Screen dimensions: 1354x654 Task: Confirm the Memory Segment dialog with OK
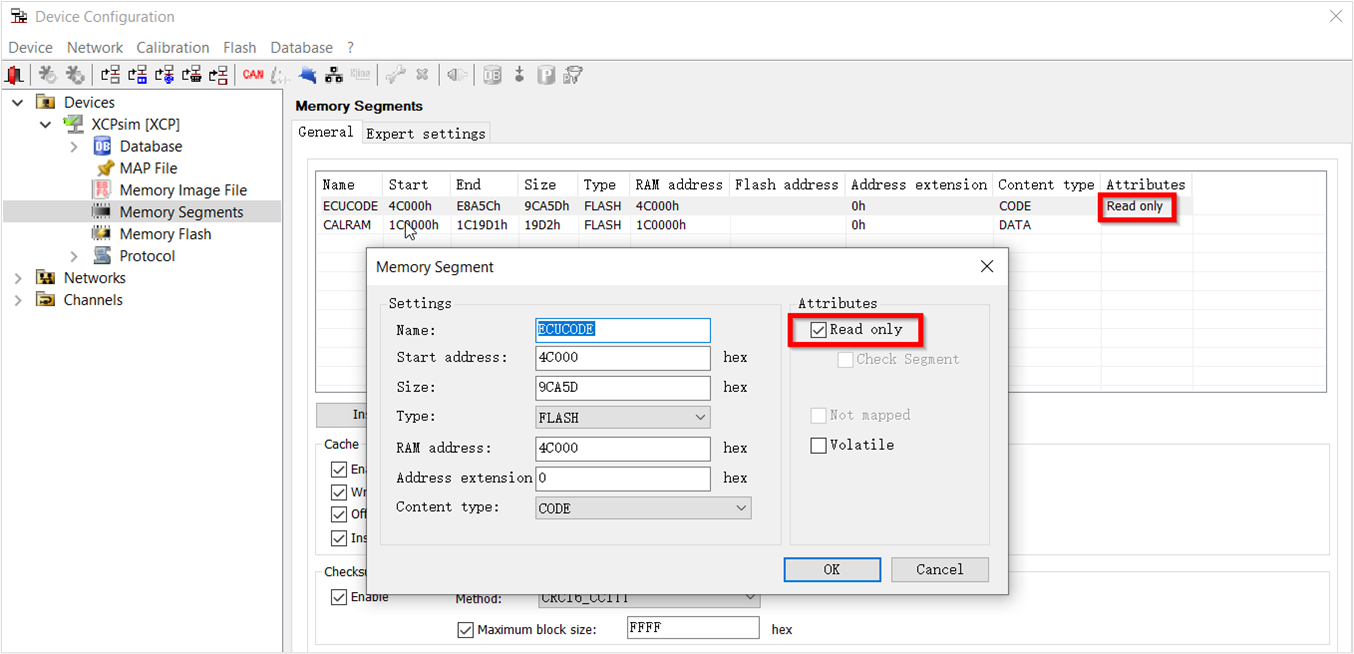pyautogui.click(x=832, y=569)
